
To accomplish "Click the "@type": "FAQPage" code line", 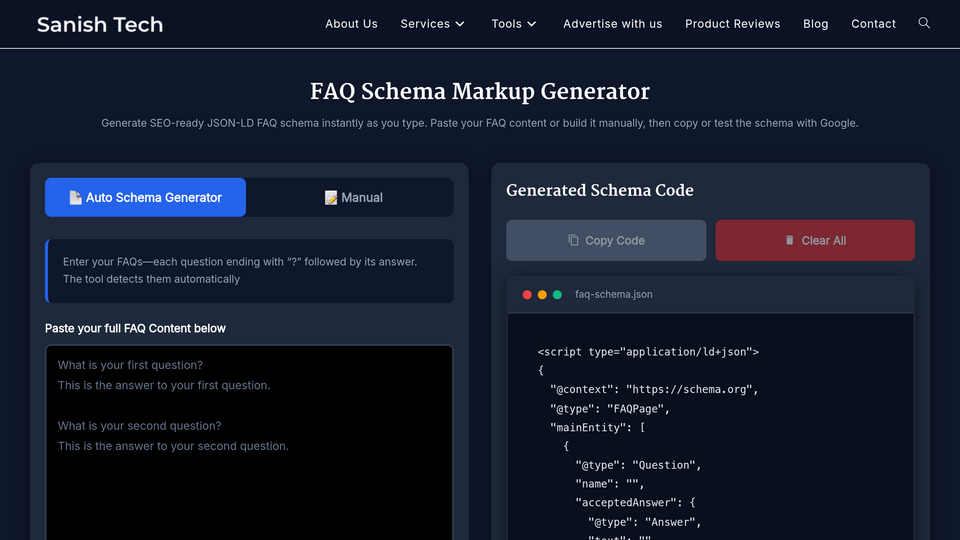I will pyautogui.click(x=610, y=408).
